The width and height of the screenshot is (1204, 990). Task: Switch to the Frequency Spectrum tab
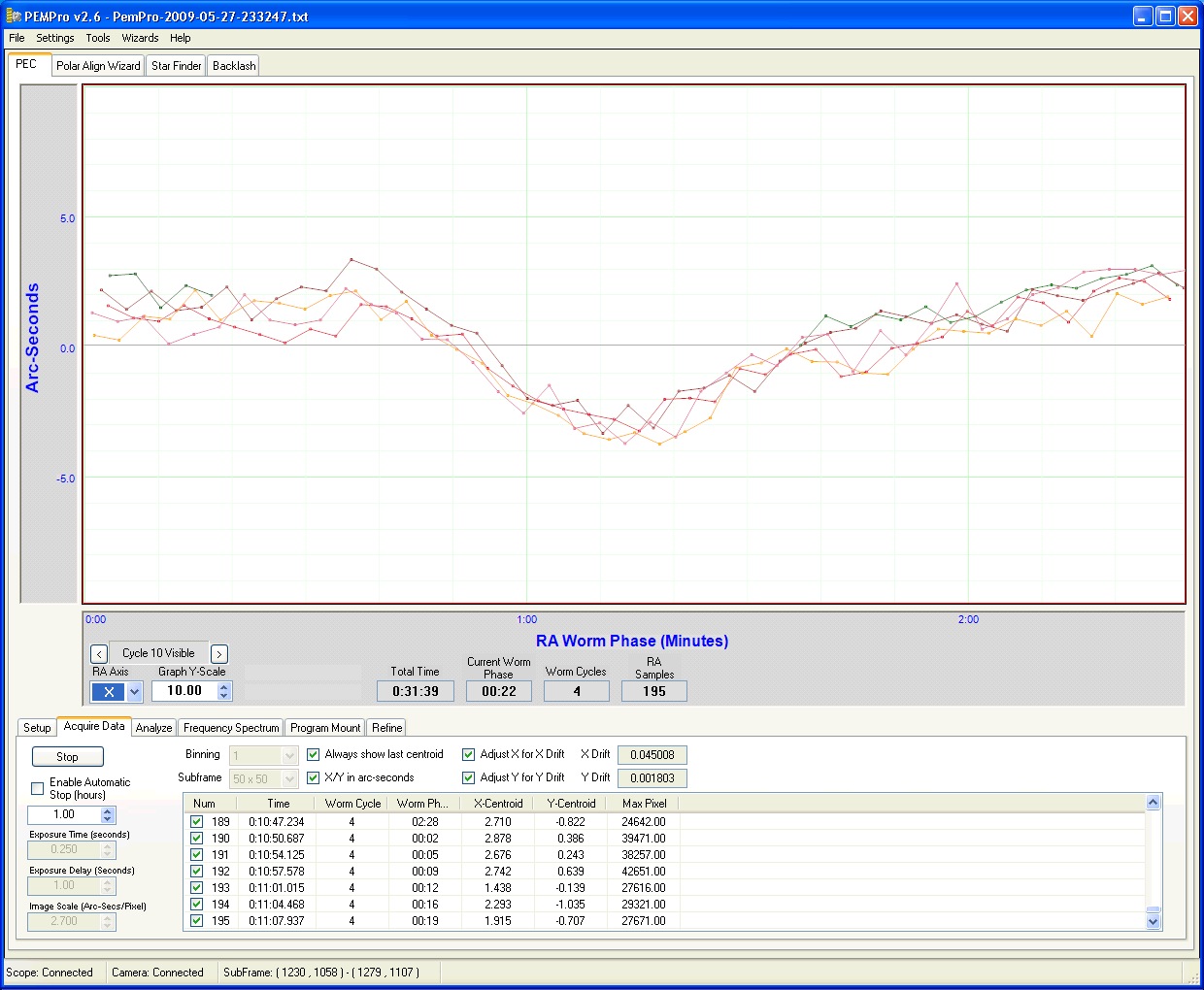click(231, 728)
